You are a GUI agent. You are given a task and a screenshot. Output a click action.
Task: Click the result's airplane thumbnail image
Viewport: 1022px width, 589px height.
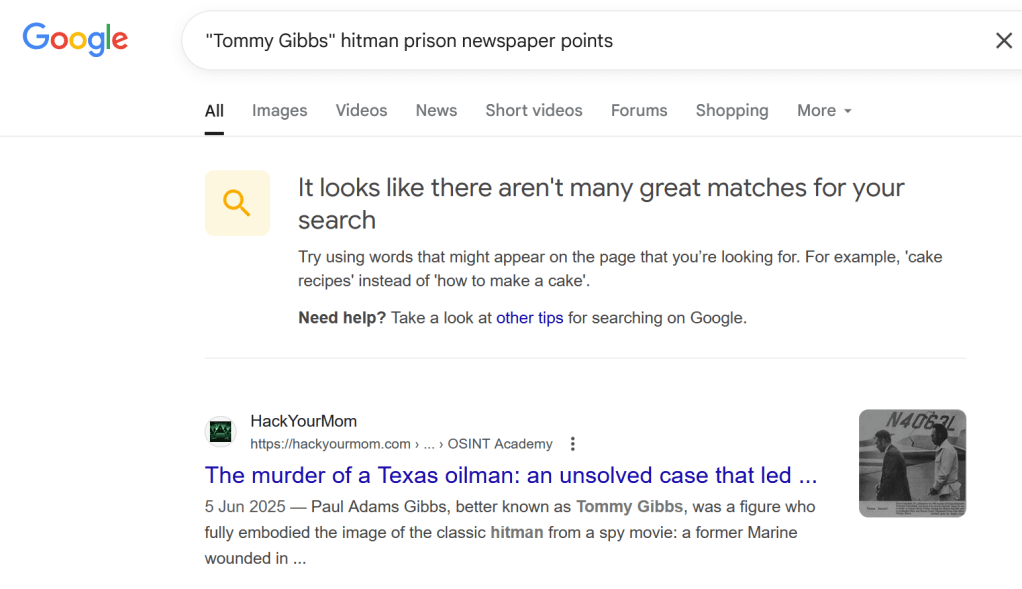click(x=912, y=463)
